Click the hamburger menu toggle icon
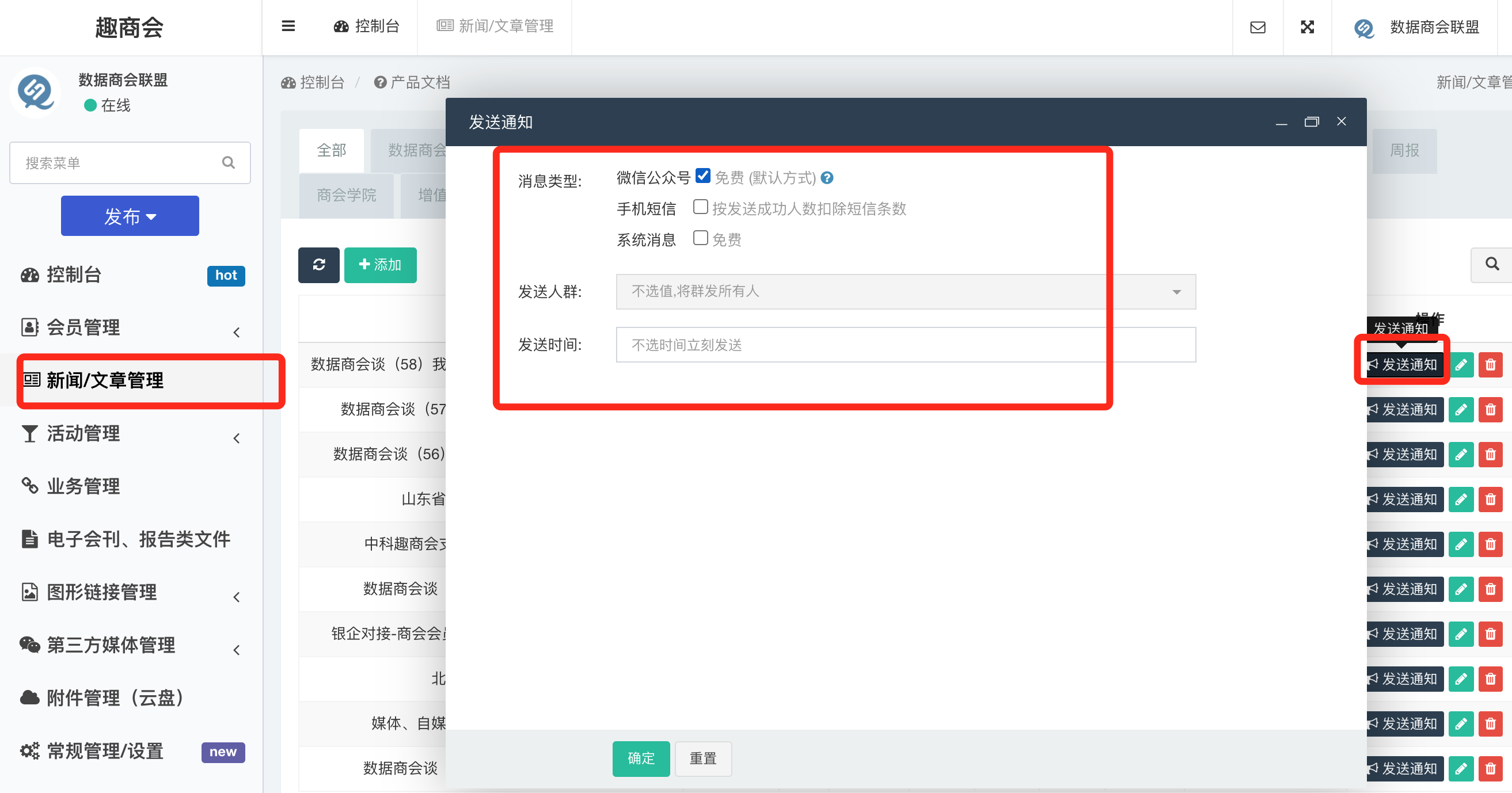The width and height of the screenshot is (1512, 793). click(288, 26)
